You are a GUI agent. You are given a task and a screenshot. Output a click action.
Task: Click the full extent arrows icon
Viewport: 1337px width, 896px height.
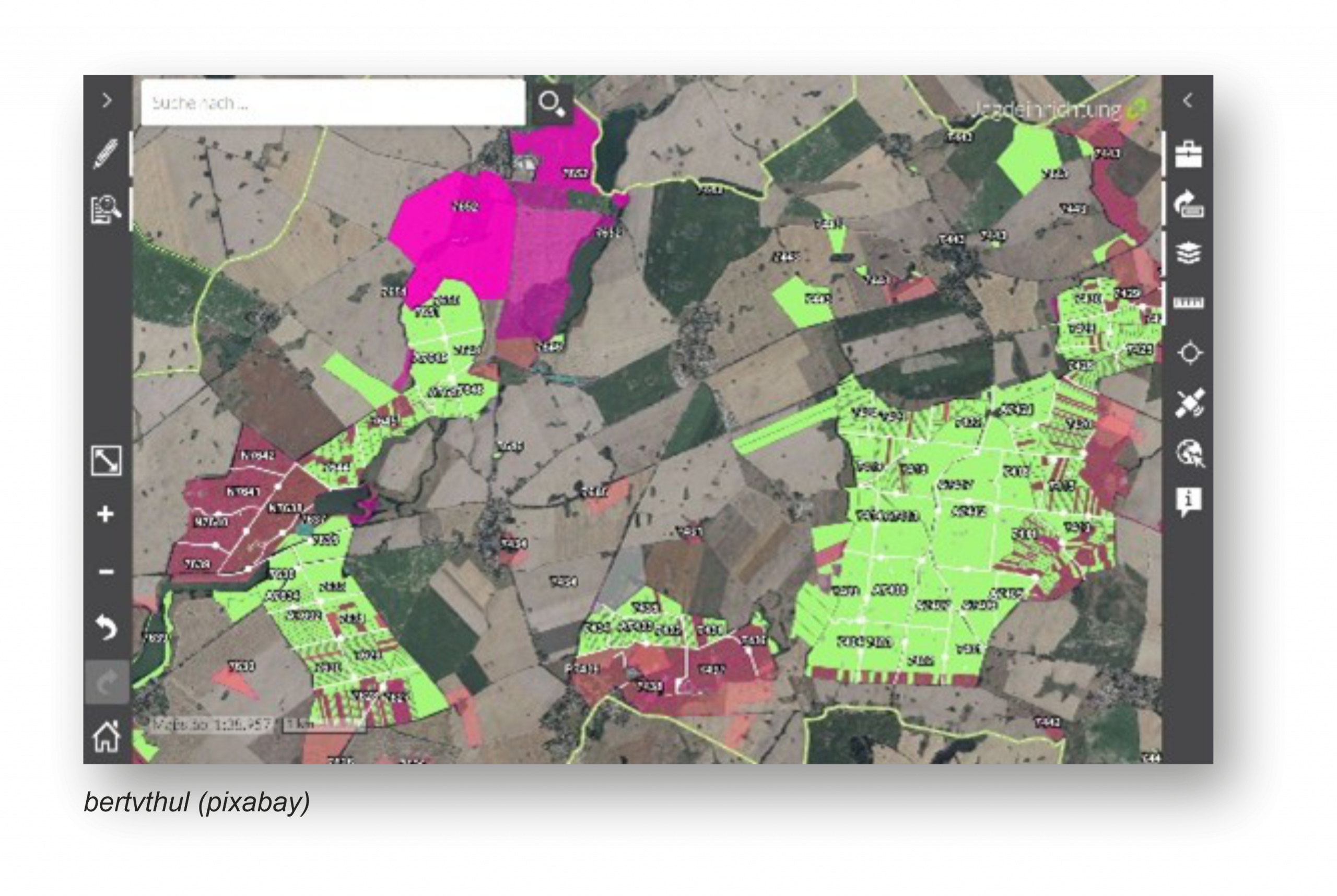pos(107,461)
